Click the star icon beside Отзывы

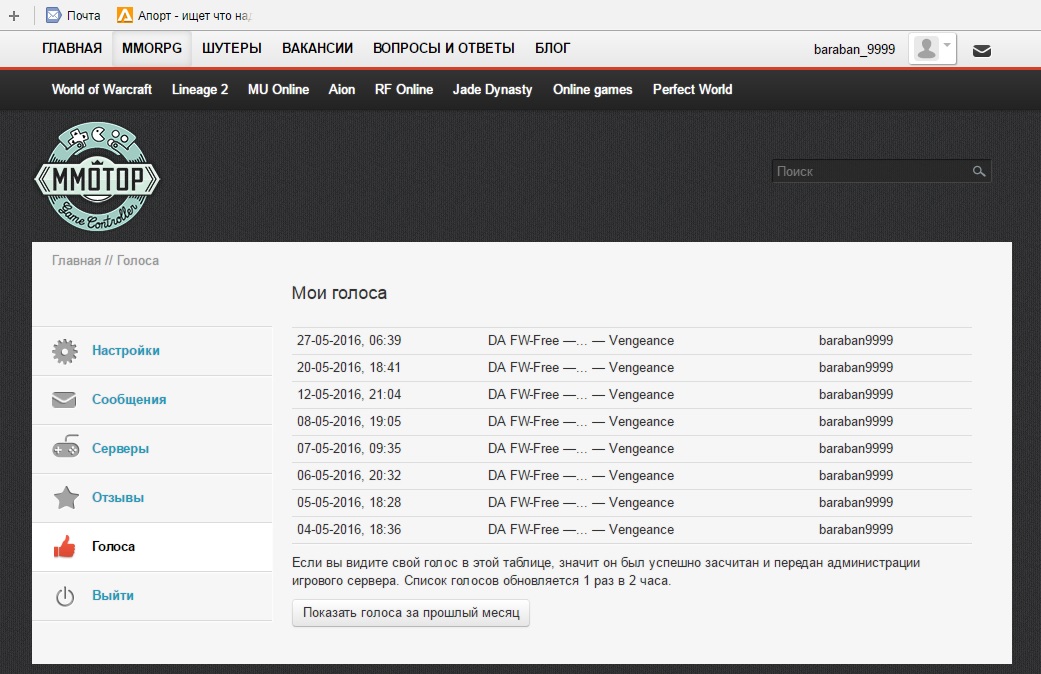65,498
